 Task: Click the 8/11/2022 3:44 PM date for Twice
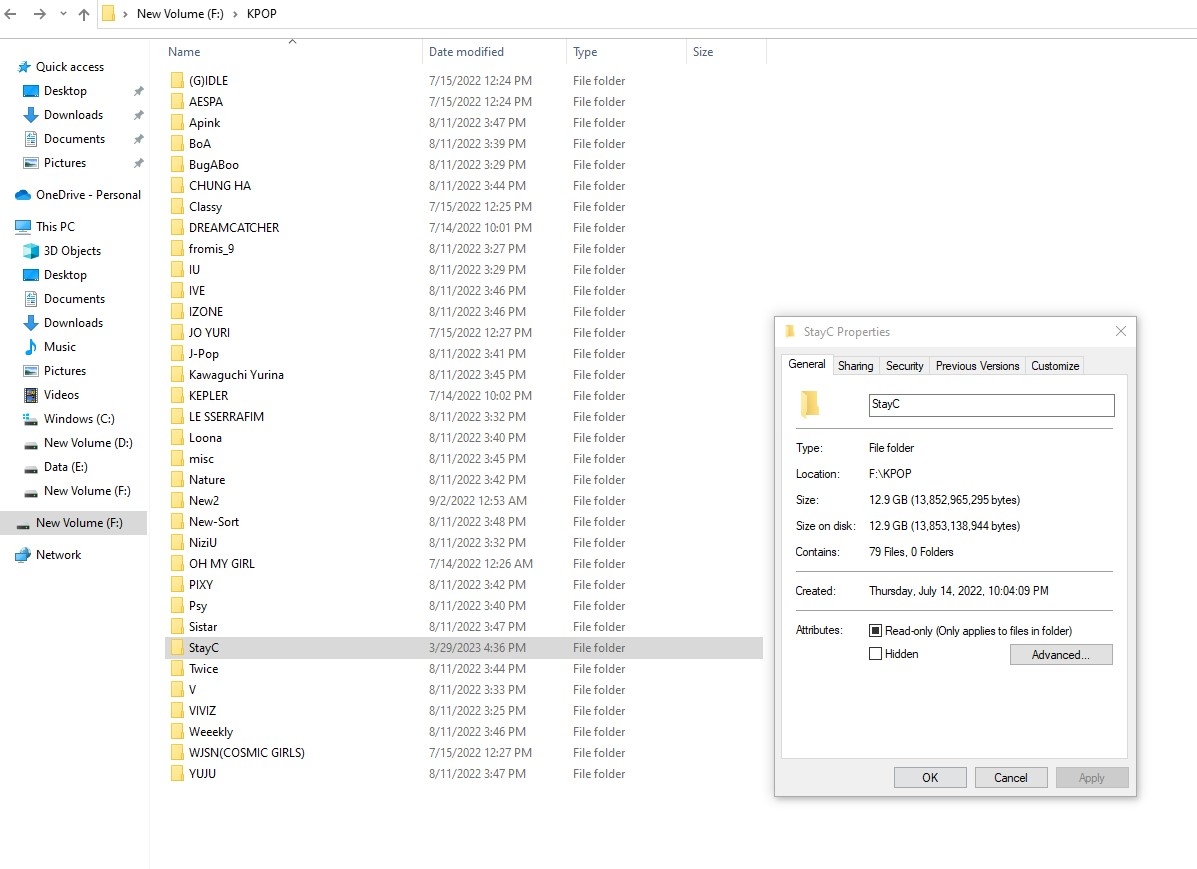[x=477, y=669]
